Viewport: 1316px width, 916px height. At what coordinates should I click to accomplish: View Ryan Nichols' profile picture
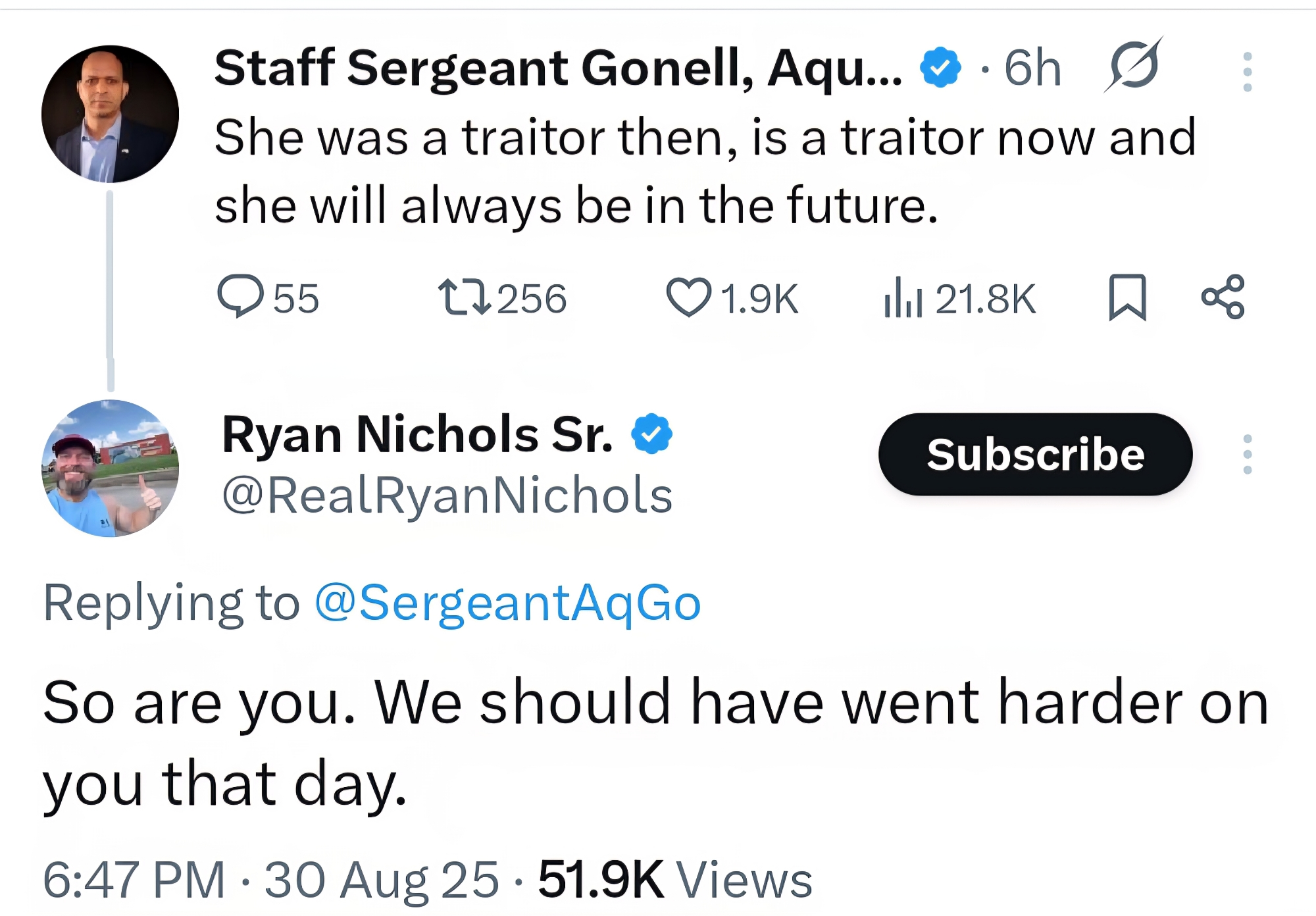tap(110, 468)
